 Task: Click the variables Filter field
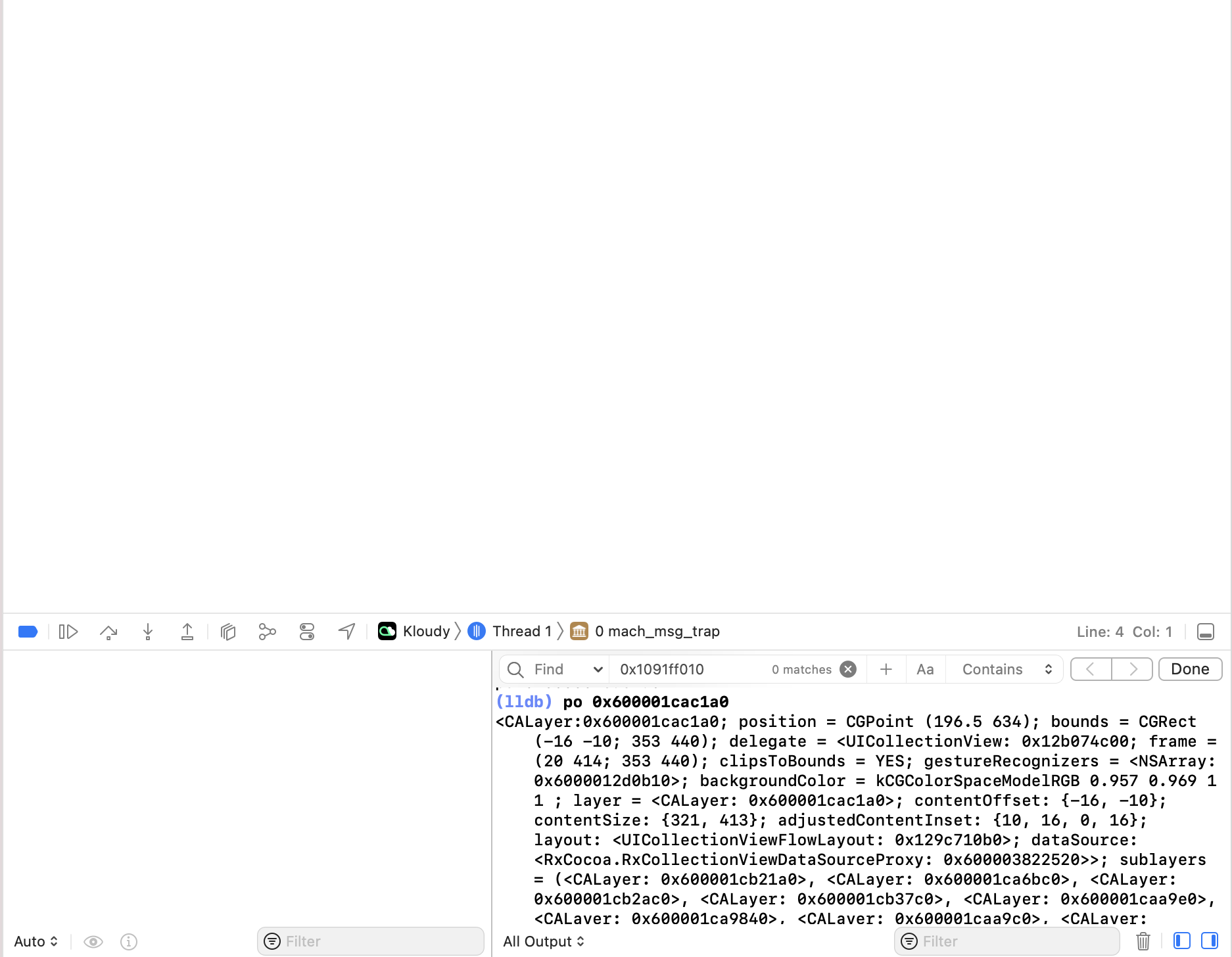pos(371,942)
